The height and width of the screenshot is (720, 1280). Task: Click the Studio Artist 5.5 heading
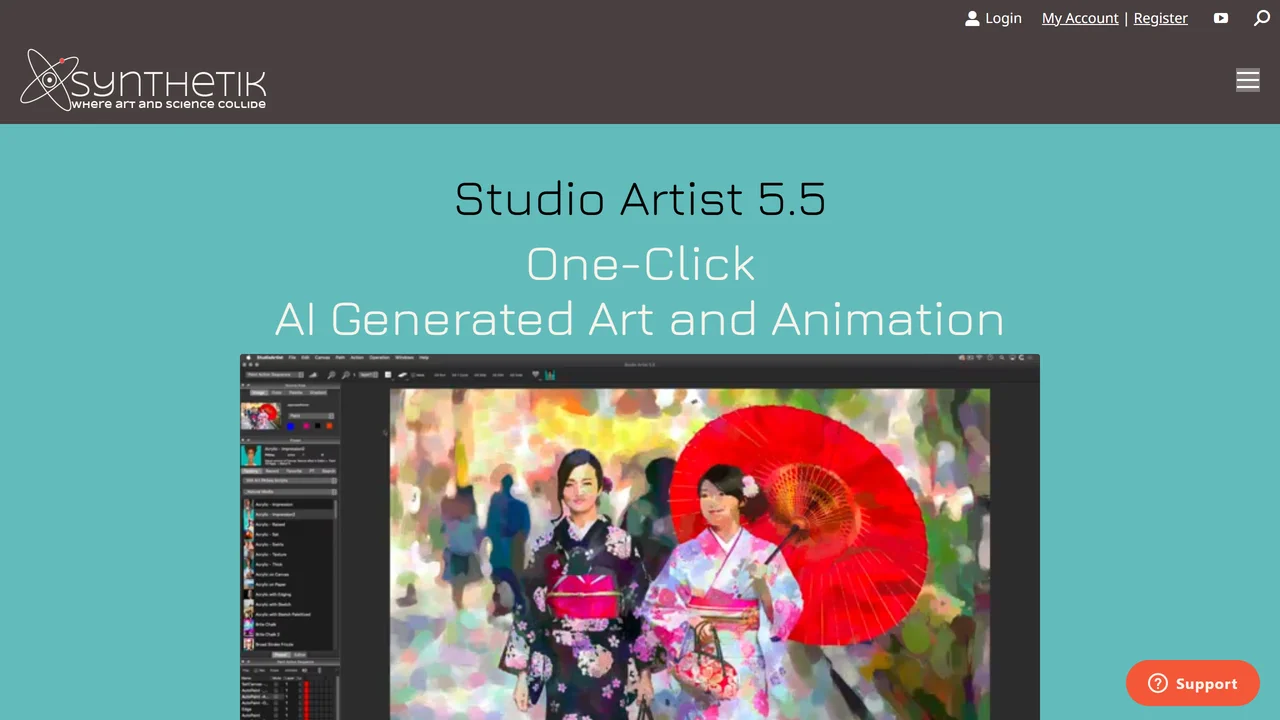(x=640, y=198)
